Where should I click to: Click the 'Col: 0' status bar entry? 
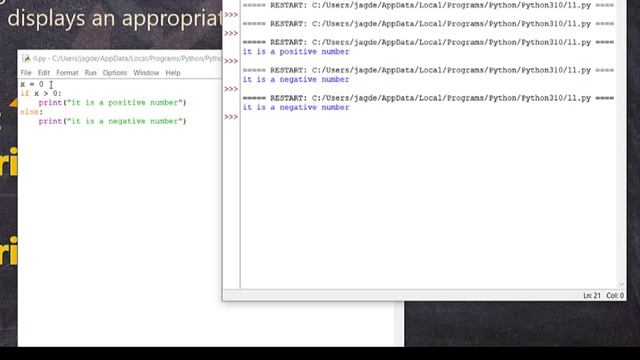pyautogui.click(x=615, y=296)
